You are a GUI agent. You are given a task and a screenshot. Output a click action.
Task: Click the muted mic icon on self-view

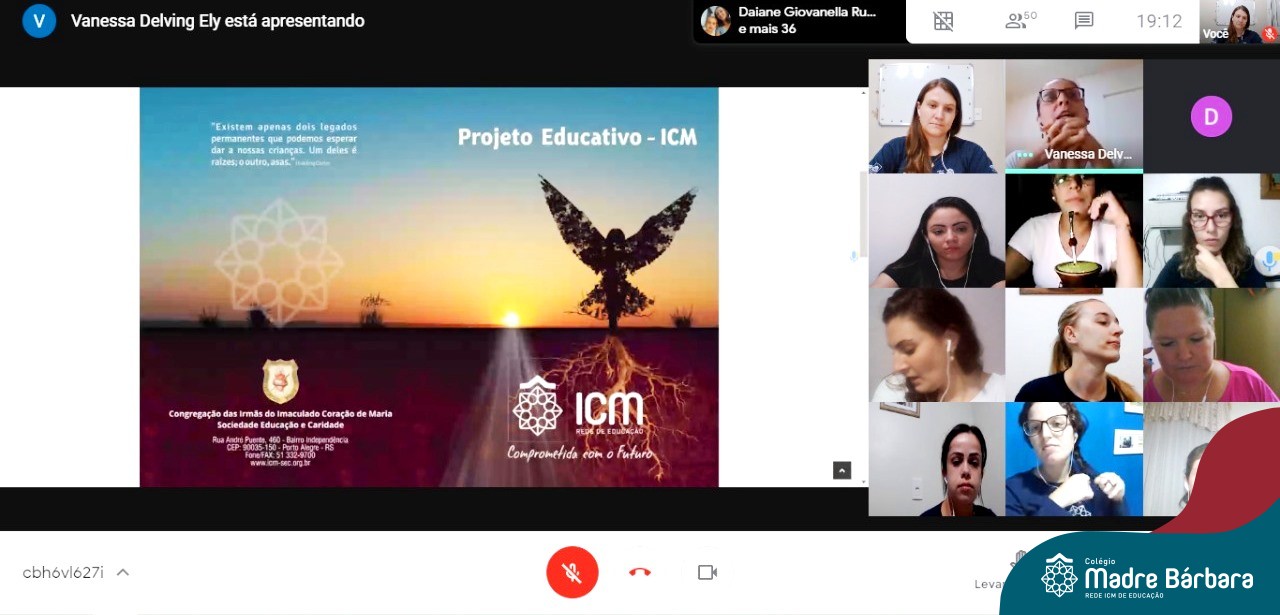(x=1269, y=34)
